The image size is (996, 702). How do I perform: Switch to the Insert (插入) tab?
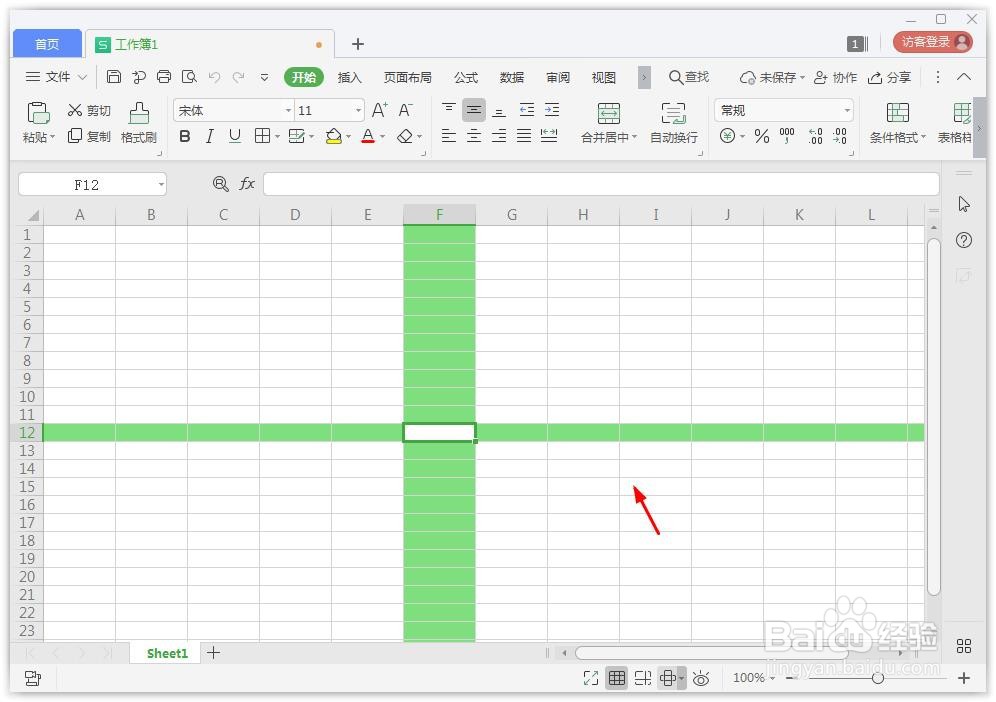pyautogui.click(x=349, y=78)
